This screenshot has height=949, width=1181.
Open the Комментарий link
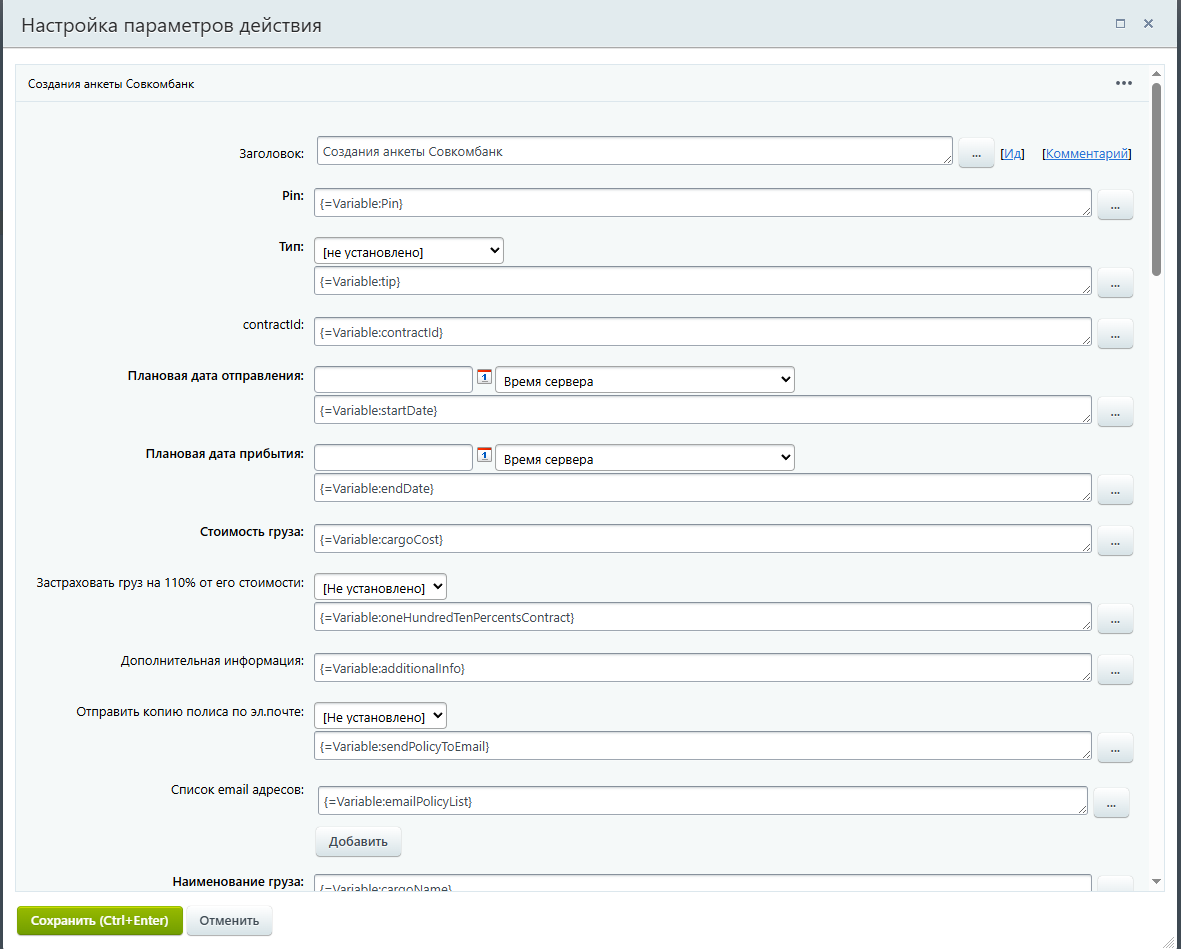(x=1087, y=154)
